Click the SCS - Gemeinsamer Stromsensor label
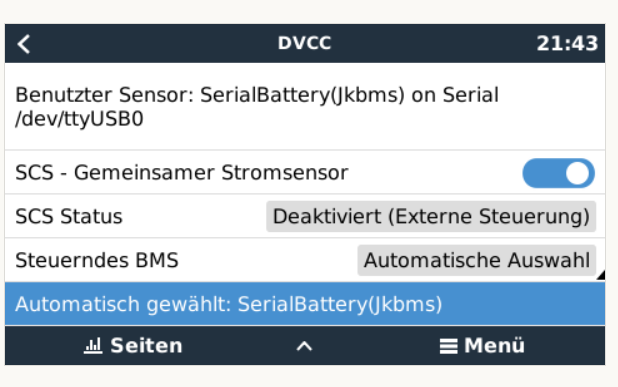The width and height of the screenshot is (618, 387). 182,173
